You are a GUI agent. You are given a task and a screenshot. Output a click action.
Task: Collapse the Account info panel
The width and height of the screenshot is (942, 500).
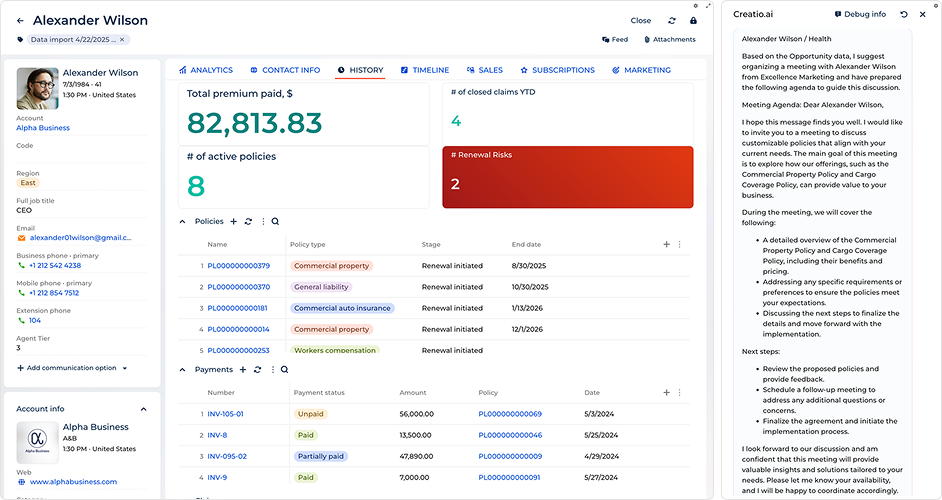(143, 408)
